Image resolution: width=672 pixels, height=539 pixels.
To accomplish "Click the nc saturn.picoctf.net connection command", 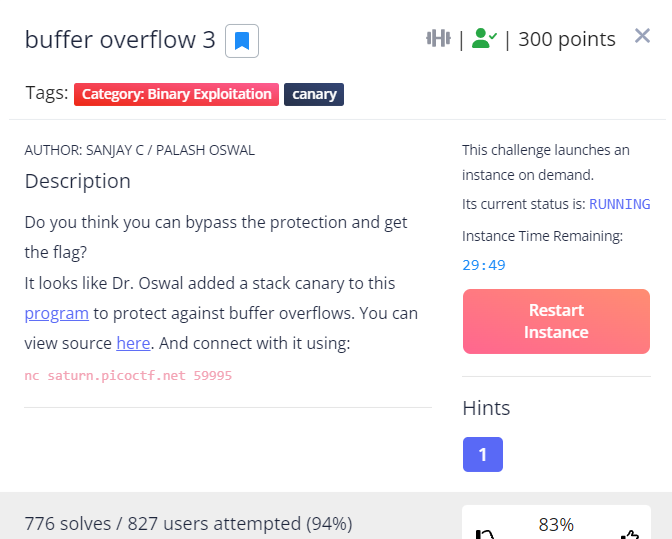I will (128, 376).
